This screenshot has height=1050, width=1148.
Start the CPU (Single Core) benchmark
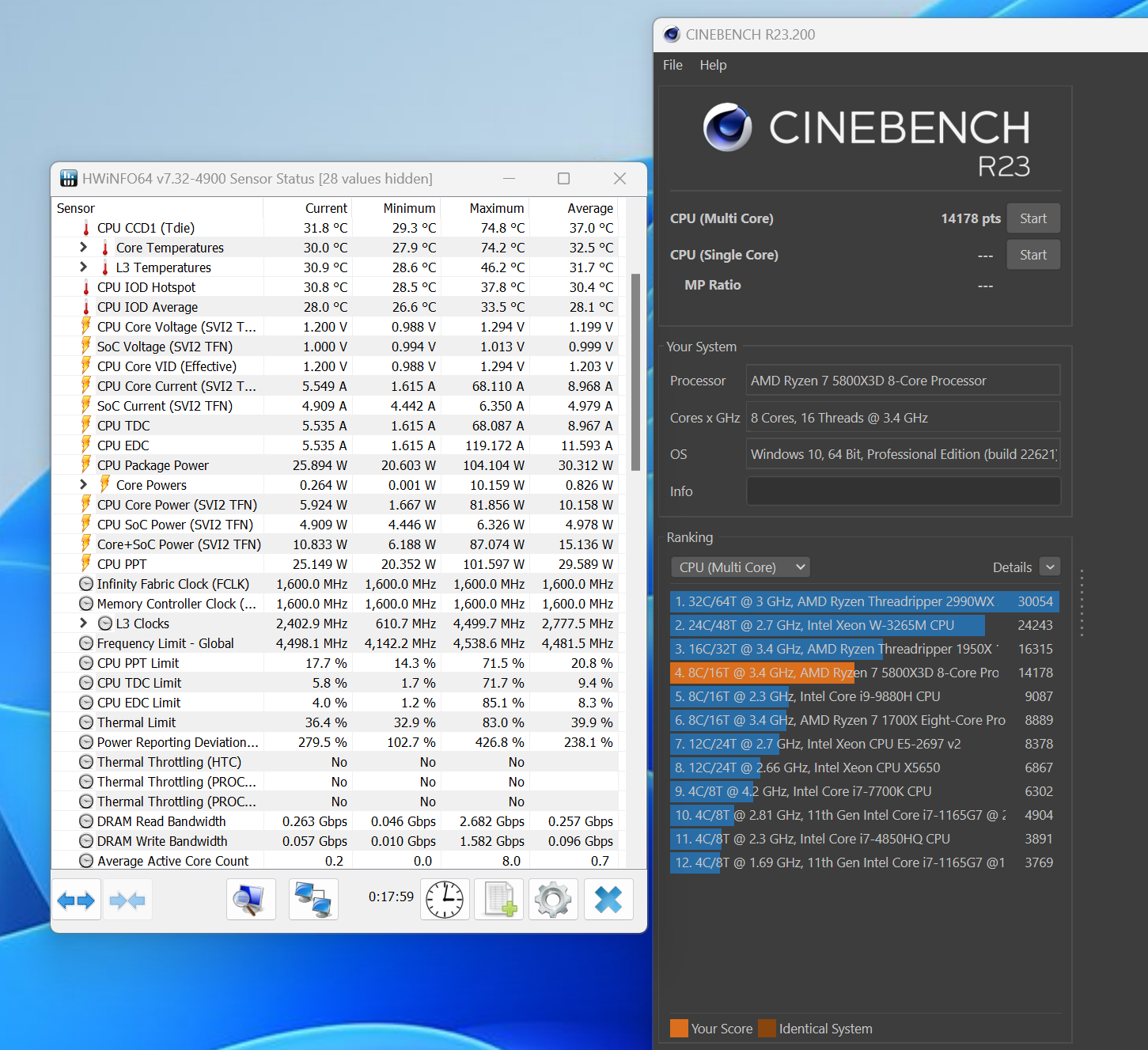coord(1033,255)
